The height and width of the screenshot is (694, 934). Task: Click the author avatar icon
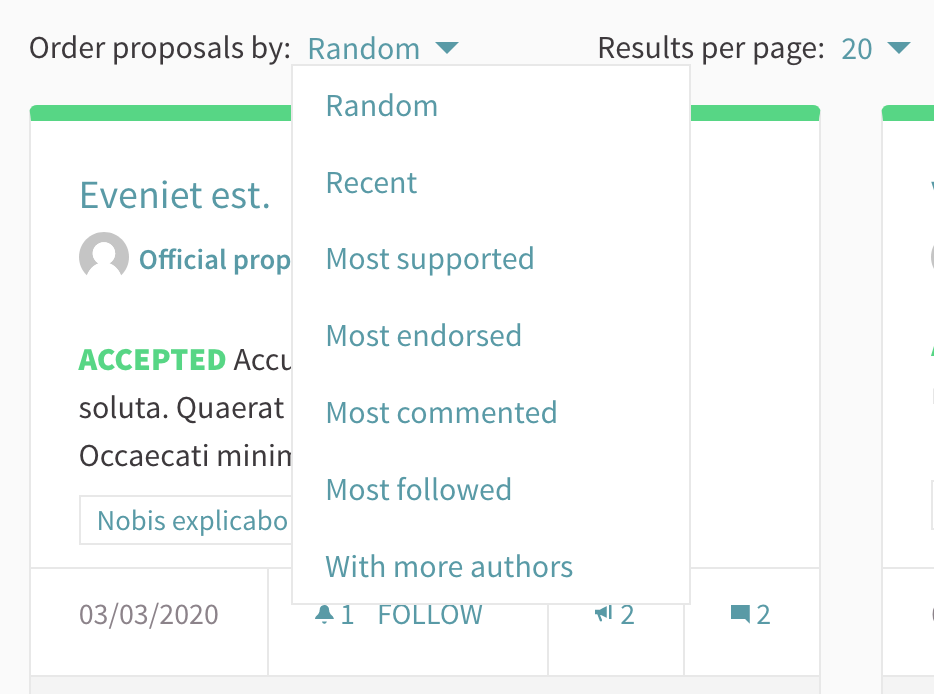[x=104, y=258]
